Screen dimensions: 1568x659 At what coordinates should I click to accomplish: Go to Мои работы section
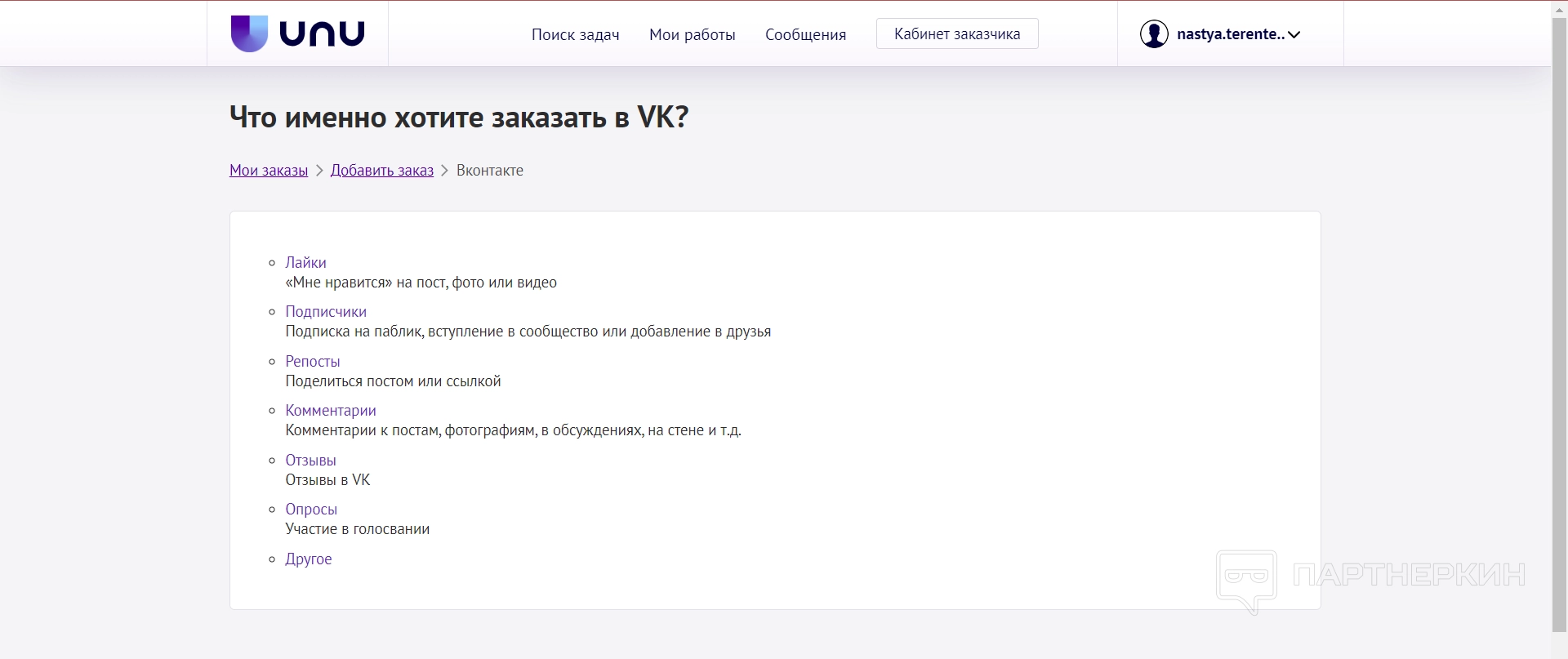[x=692, y=34]
